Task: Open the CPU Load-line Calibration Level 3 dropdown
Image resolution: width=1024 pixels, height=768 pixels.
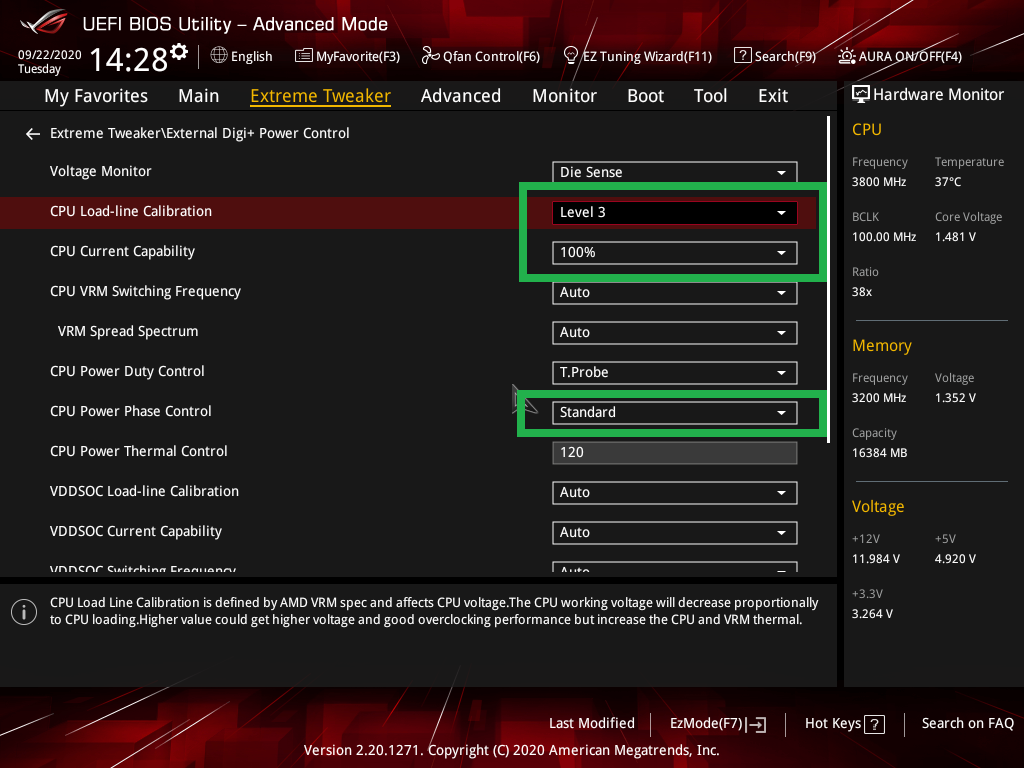Action: coord(675,212)
